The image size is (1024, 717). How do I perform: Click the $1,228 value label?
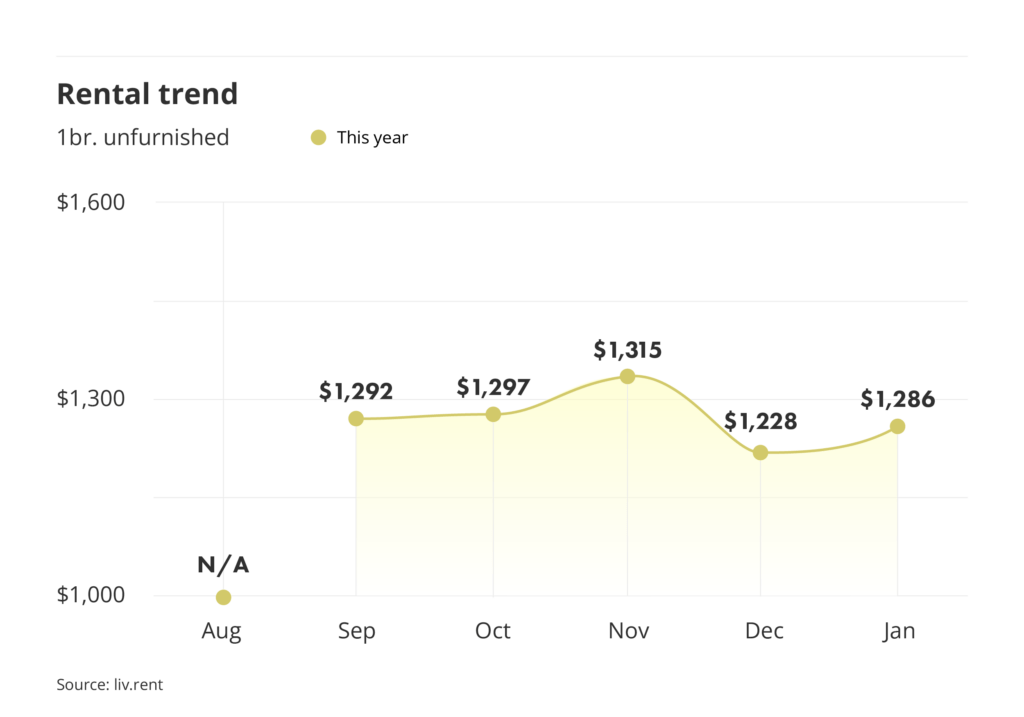pyautogui.click(x=760, y=421)
